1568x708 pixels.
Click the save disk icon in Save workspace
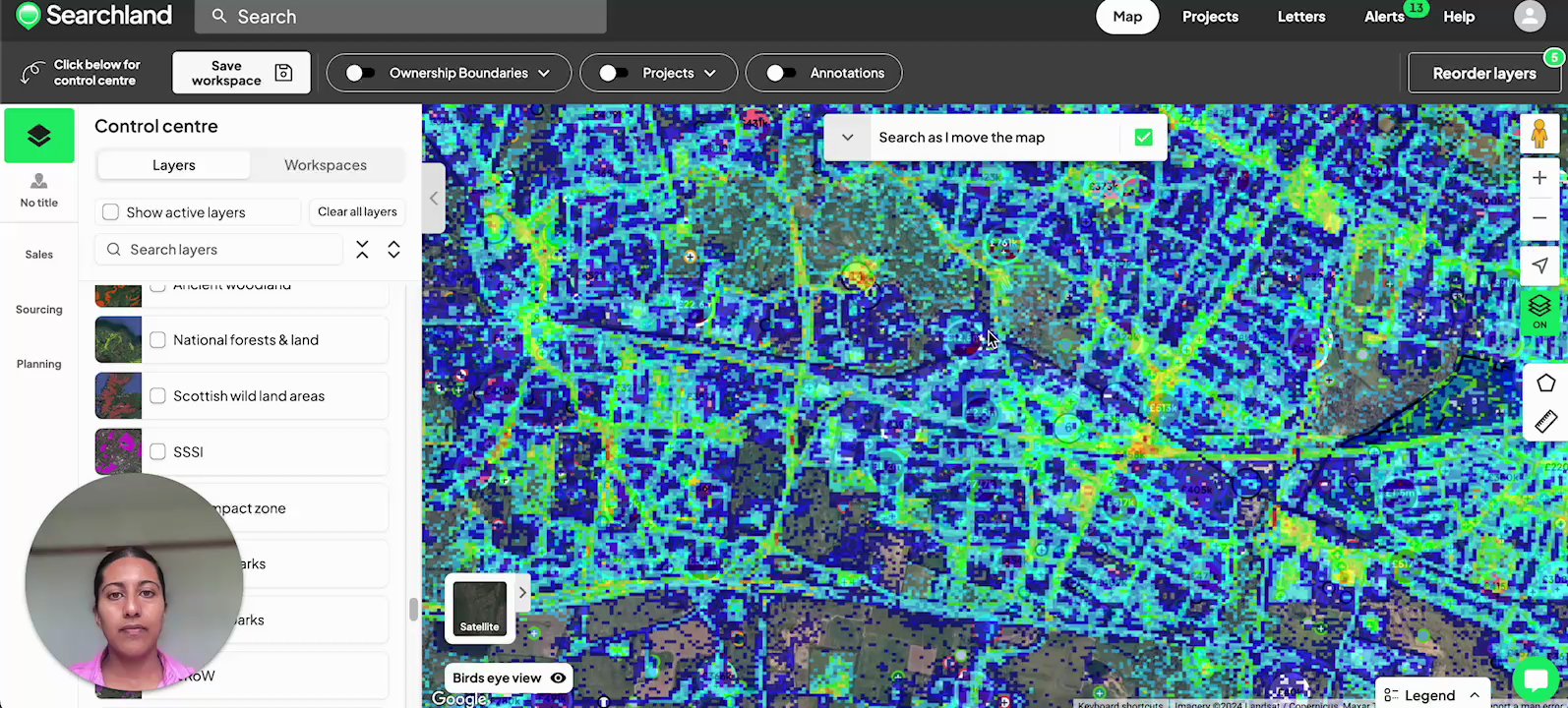pos(283,73)
